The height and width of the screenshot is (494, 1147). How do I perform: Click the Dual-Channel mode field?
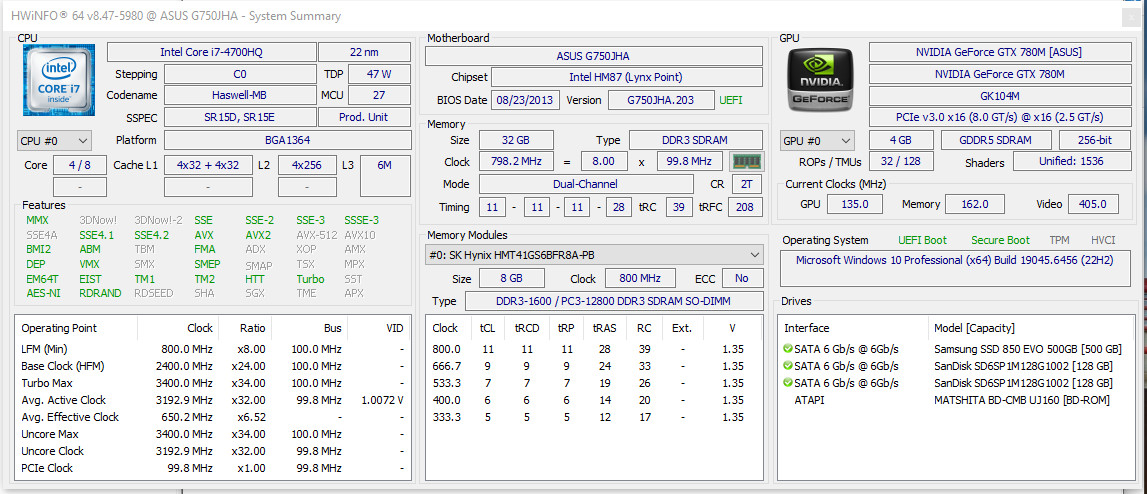pos(586,184)
